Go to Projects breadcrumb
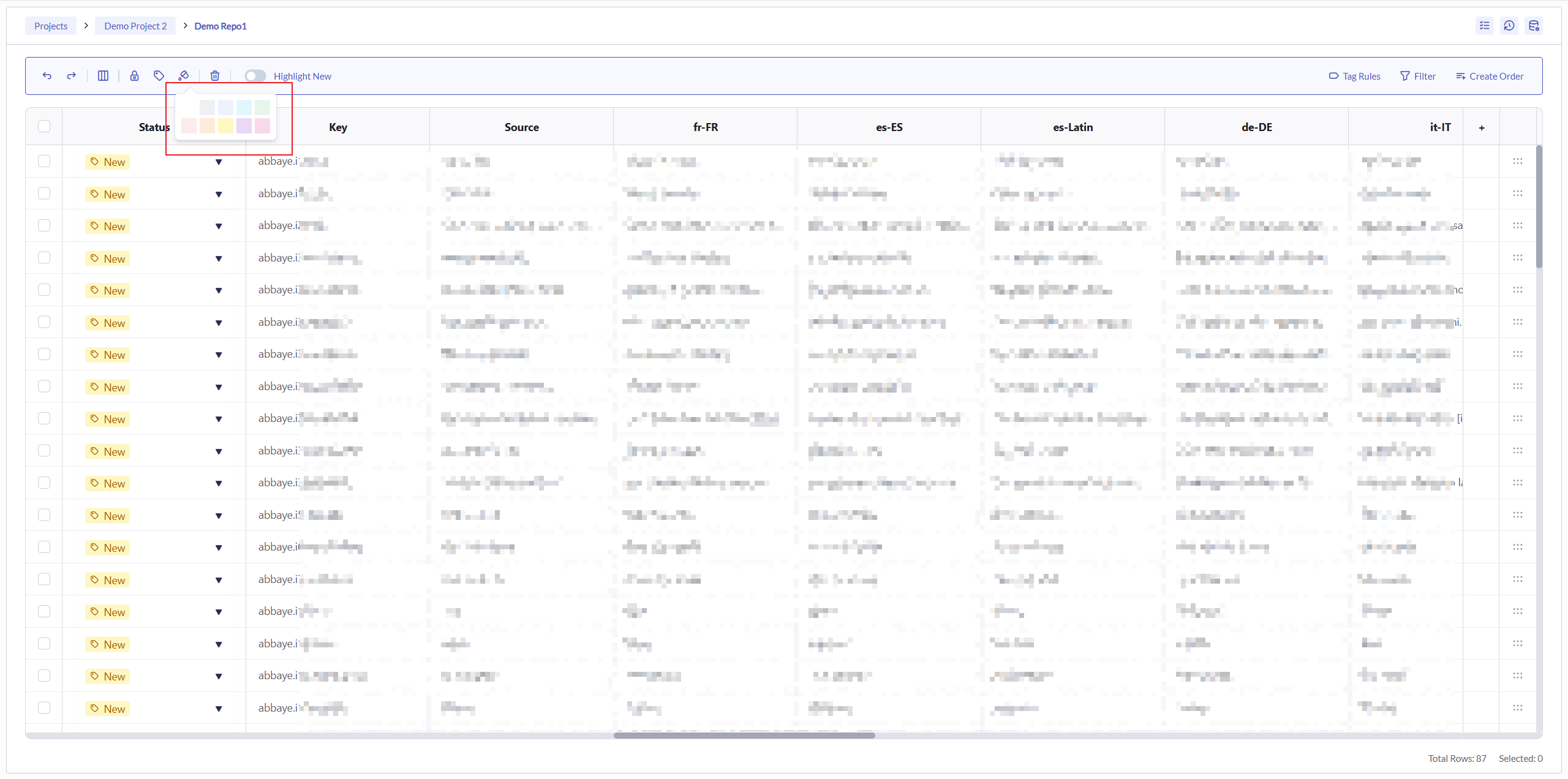 (x=51, y=26)
